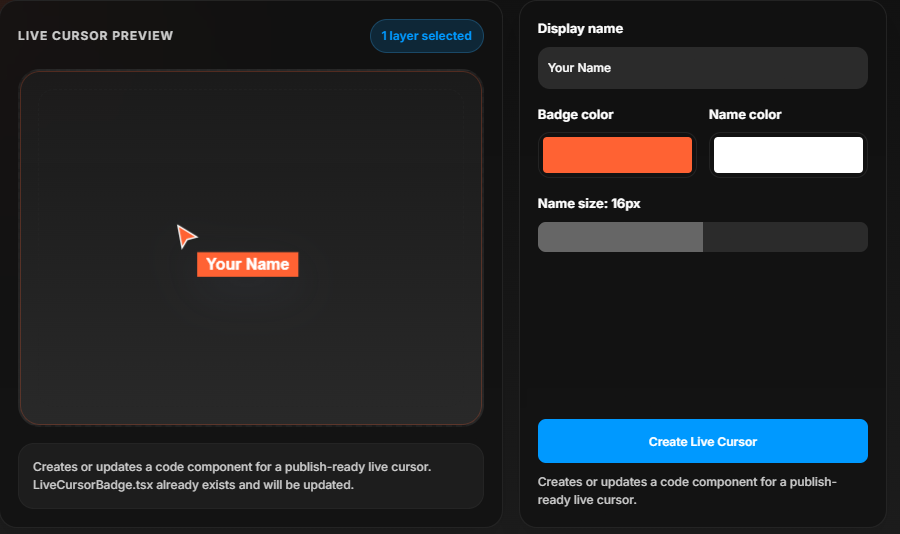
Task: Click the orange cursor arrow in preview
Action: 186,236
